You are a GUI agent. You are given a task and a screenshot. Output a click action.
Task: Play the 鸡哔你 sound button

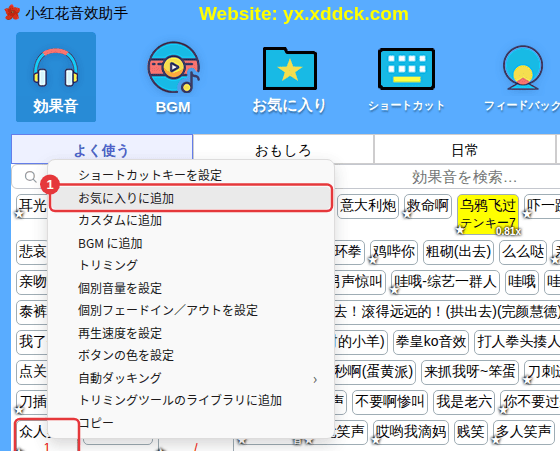pos(394,252)
